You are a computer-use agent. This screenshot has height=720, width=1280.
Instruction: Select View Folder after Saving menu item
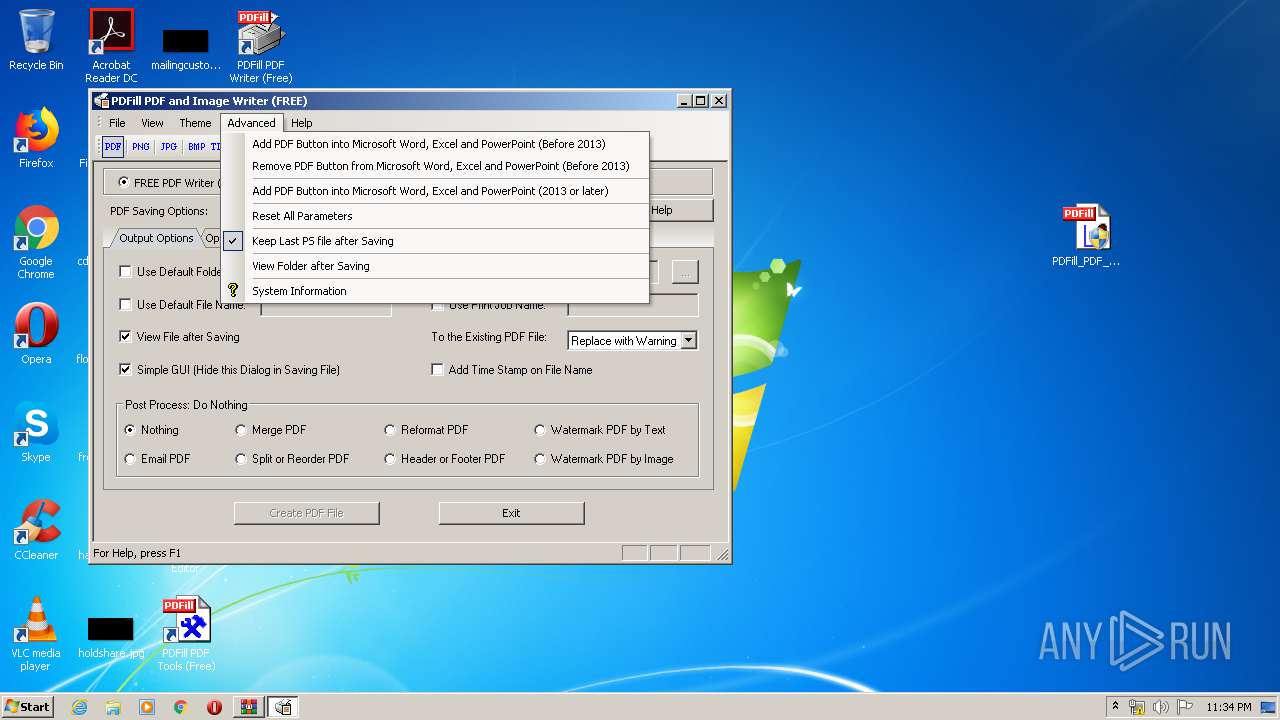click(435, 266)
